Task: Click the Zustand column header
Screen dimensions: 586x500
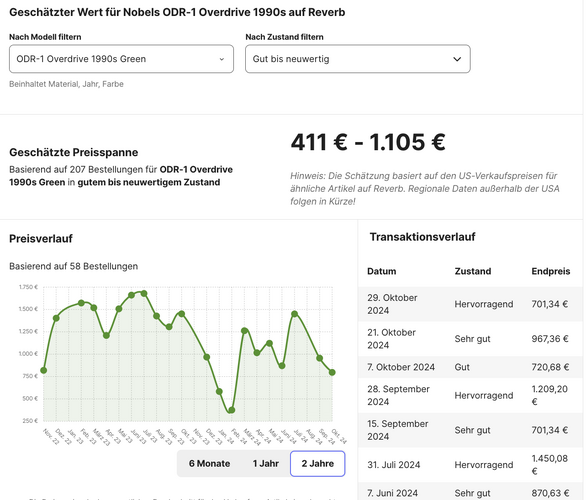Action: 473,271
